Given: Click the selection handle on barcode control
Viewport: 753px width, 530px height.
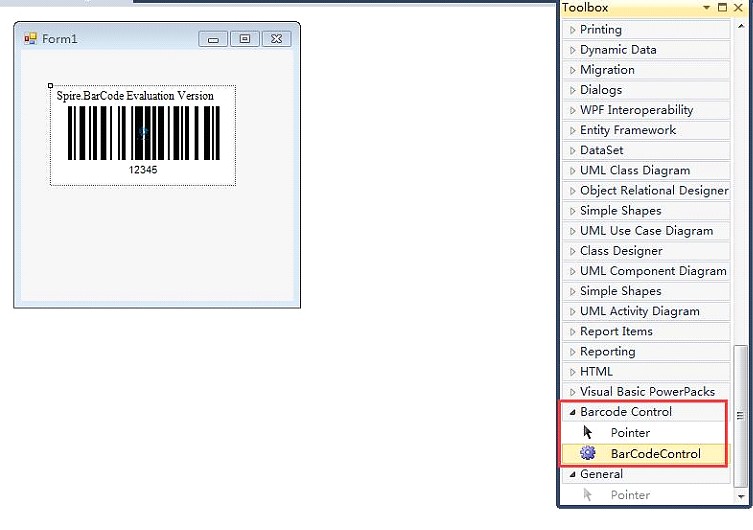Looking at the screenshot, I should (x=50, y=85).
